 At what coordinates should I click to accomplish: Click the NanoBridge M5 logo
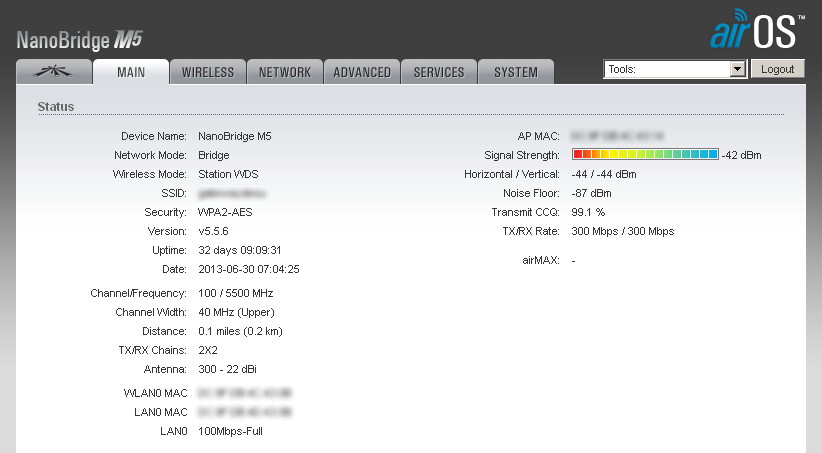80,40
